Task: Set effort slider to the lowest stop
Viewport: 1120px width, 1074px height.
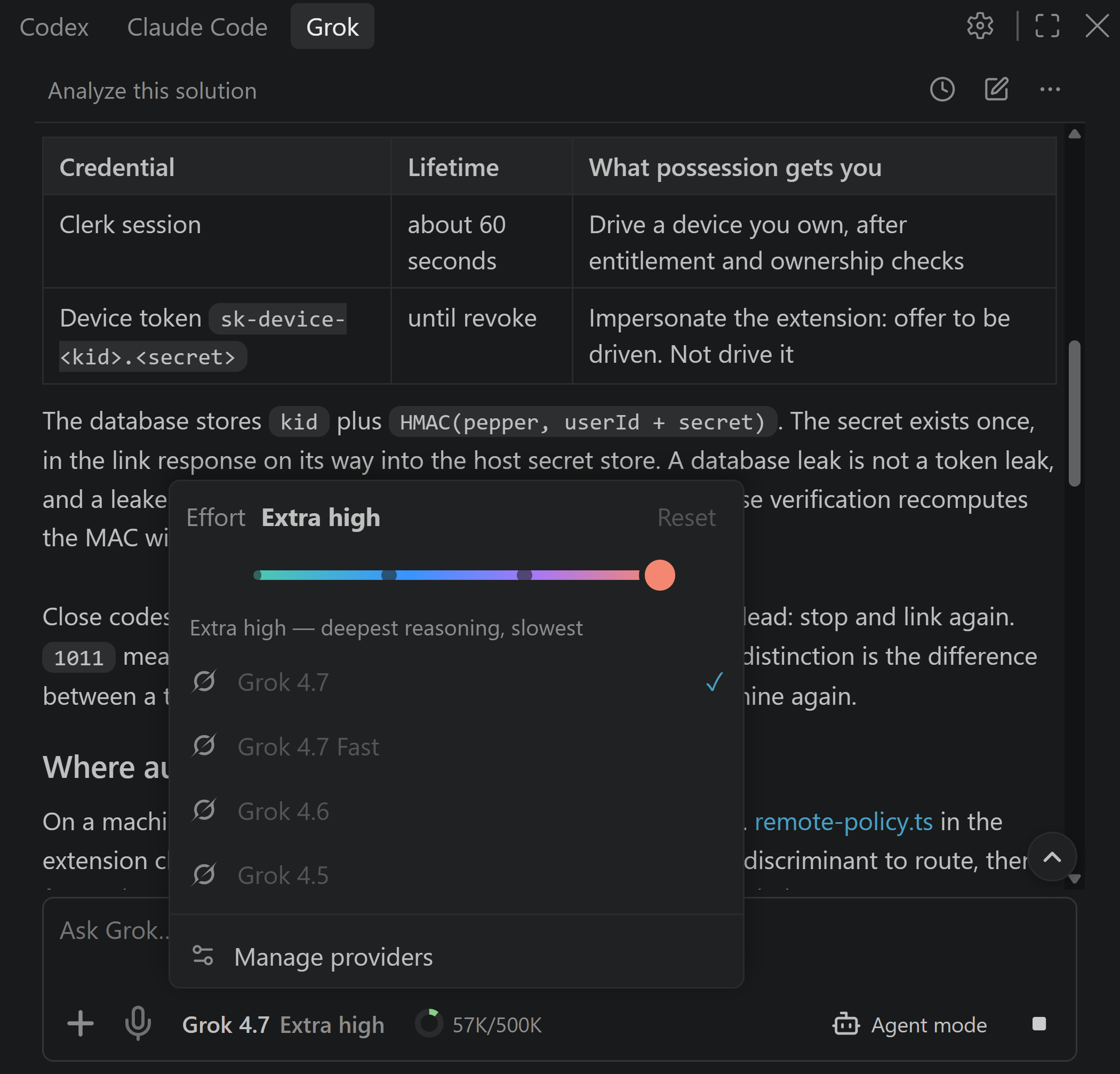Action: 258,575
